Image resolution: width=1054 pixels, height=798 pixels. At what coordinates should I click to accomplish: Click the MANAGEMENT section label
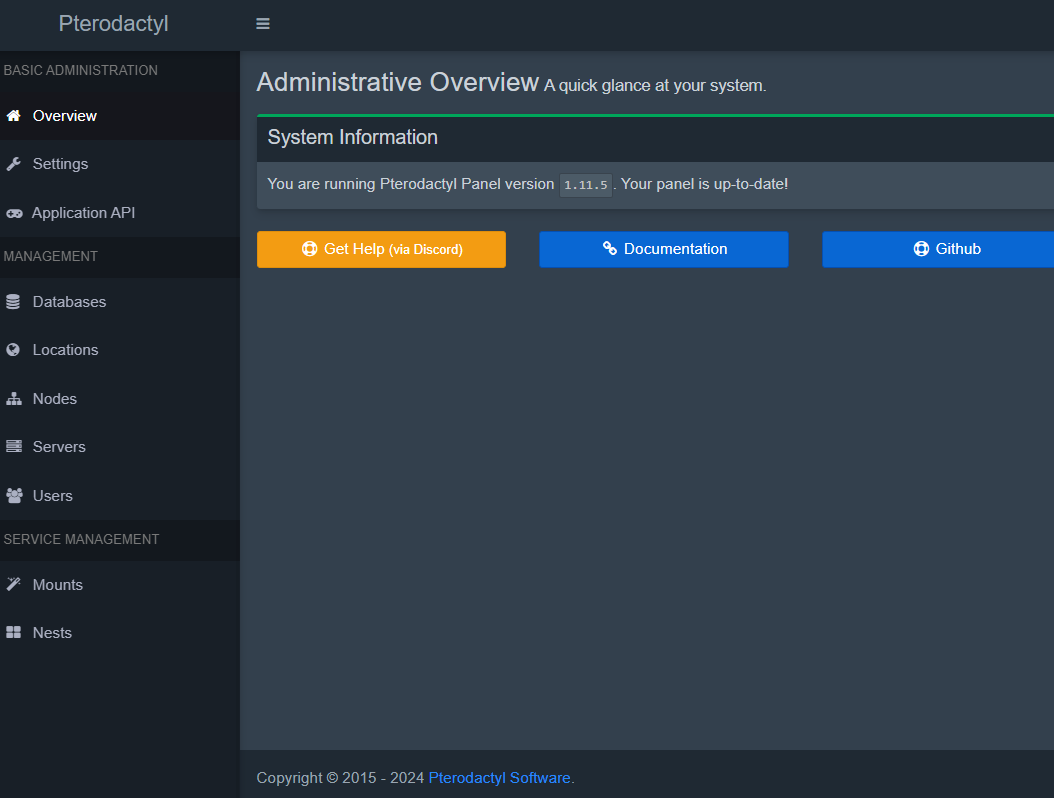tap(50, 257)
